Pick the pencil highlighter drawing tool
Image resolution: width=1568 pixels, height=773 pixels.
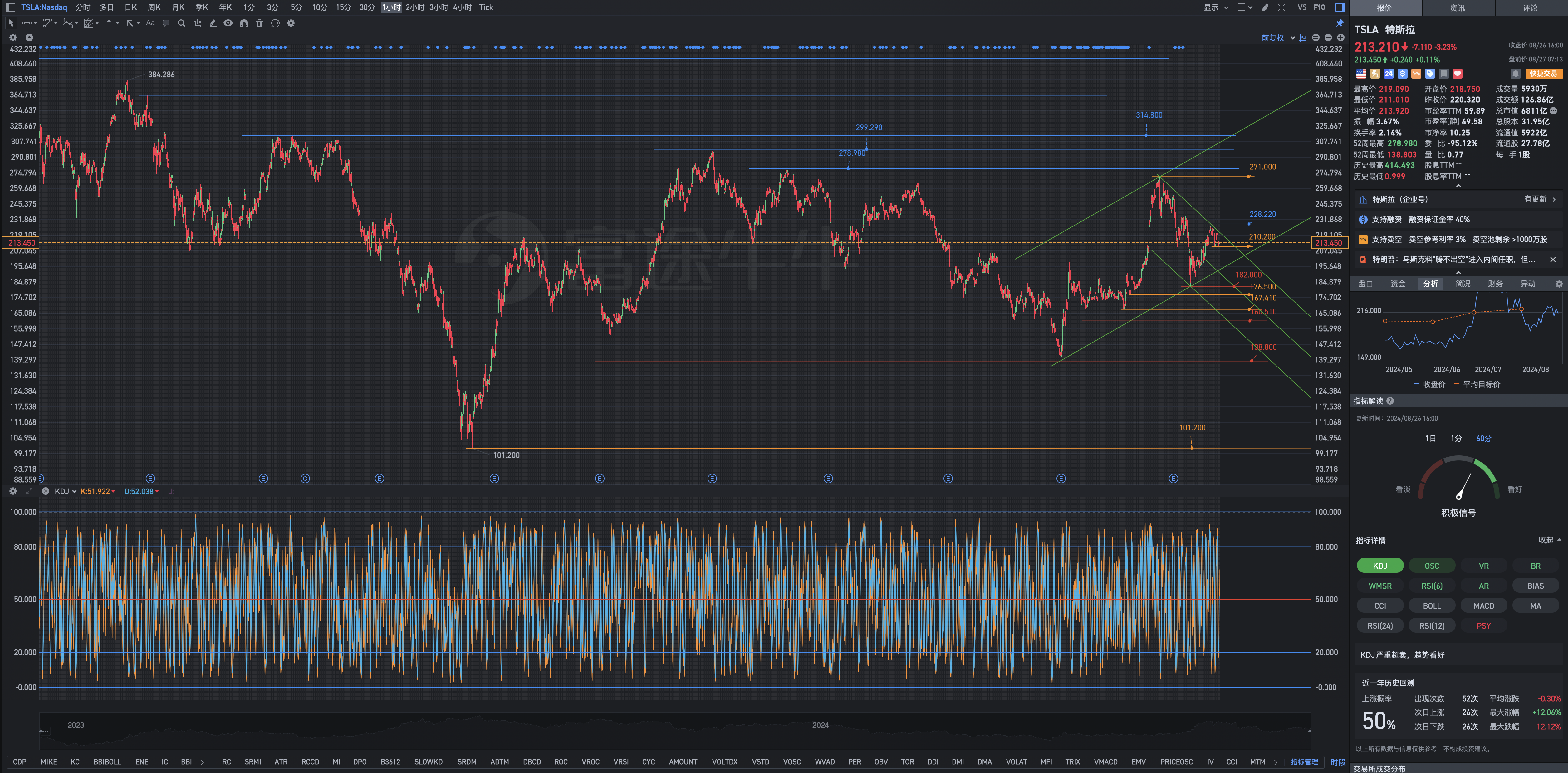click(213, 23)
